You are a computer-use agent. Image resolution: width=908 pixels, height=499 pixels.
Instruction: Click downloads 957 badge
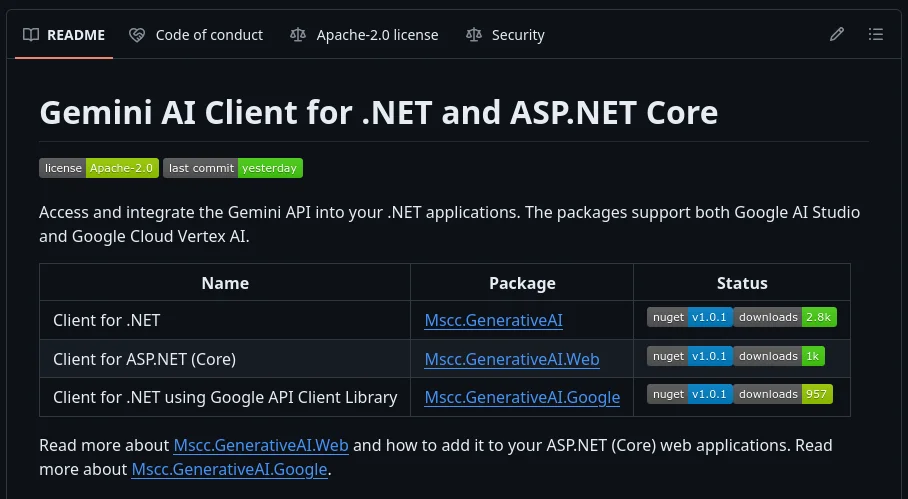point(783,394)
